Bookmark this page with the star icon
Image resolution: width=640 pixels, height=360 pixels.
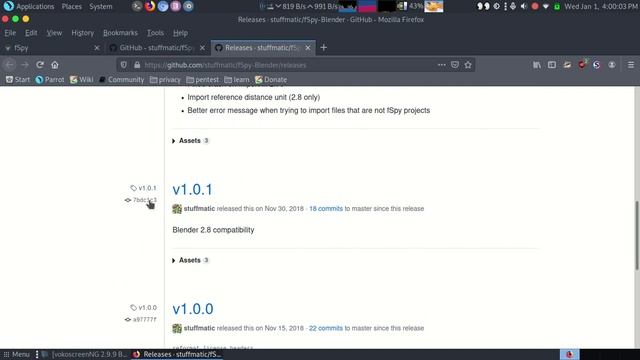468,65
